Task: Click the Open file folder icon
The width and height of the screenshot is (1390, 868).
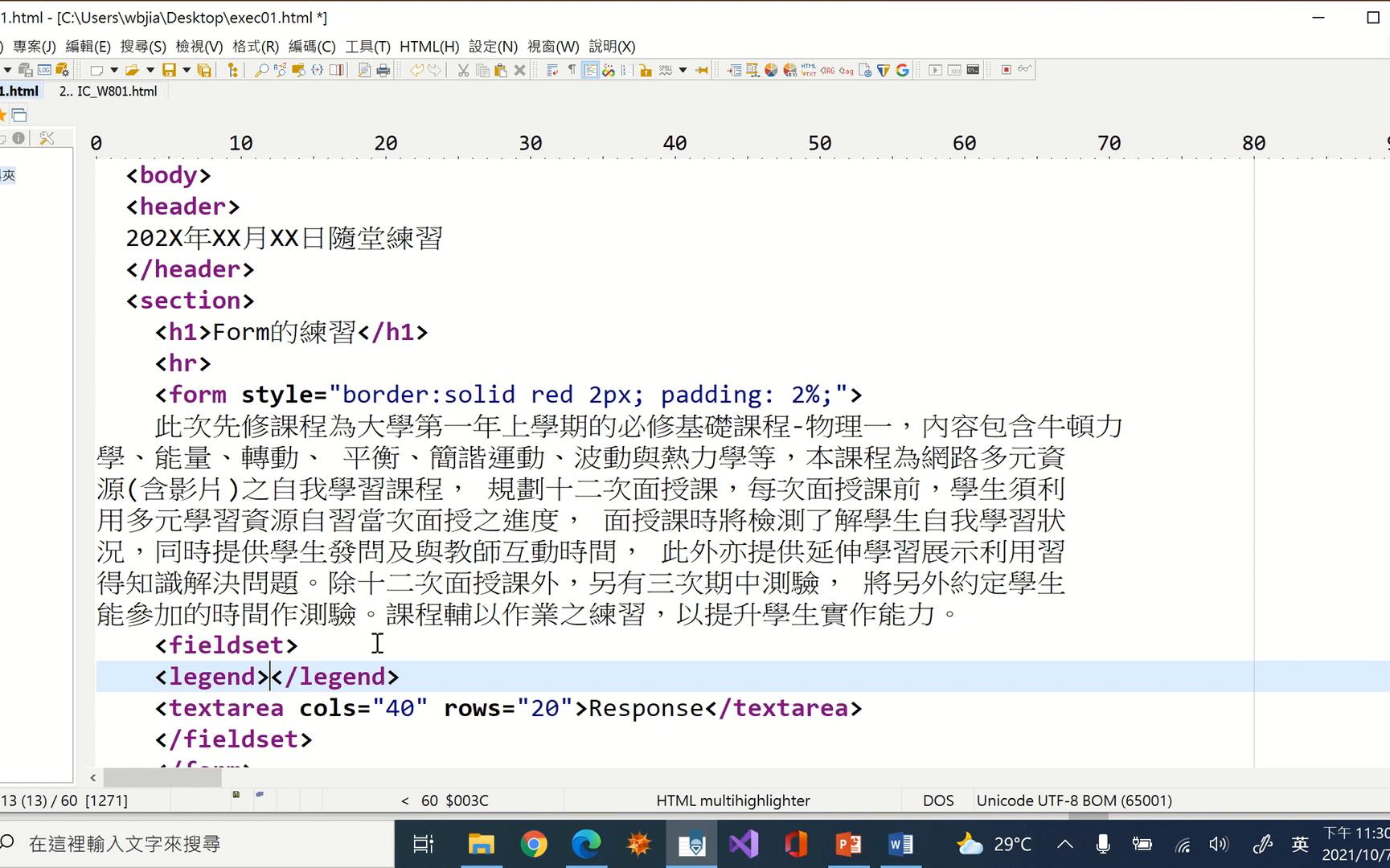Action: click(x=132, y=70)
